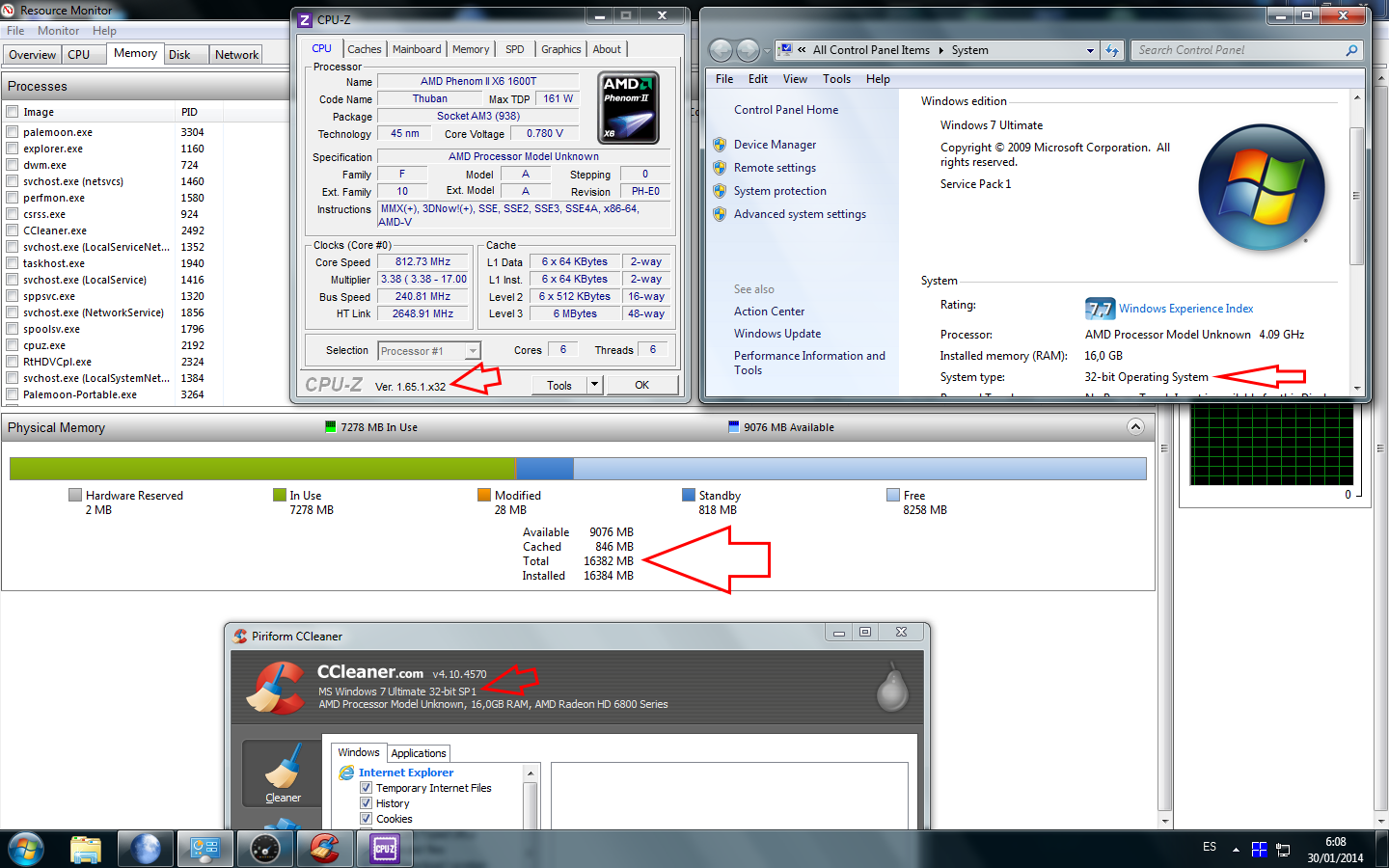Open Action Center link in System window
Screen dimensions: 1389x868
click(x=770, y=312)
